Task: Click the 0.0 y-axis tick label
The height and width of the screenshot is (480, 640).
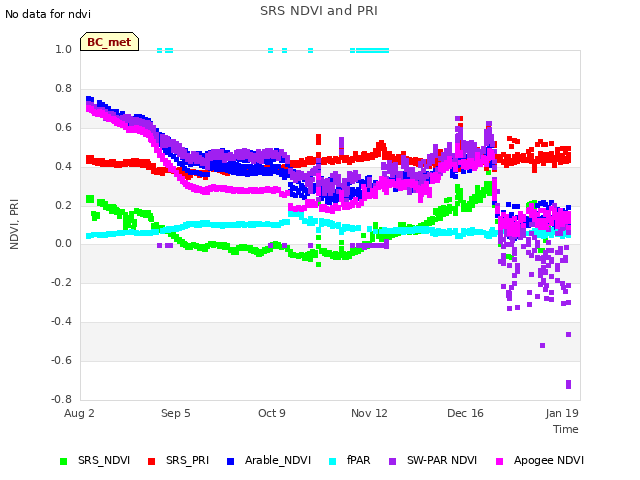Action: point(63,244)
